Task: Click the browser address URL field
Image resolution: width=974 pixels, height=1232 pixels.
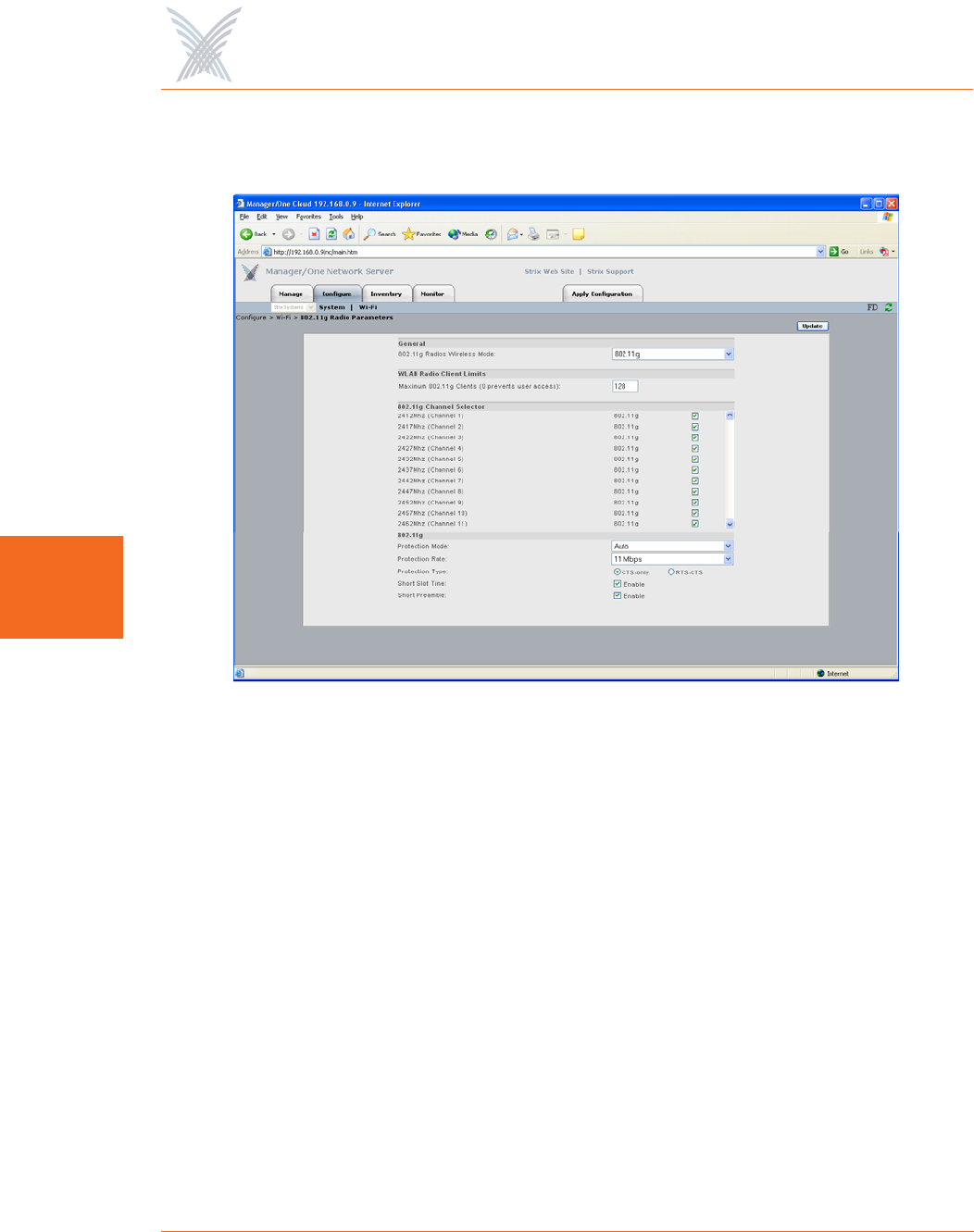Action: 543,252
